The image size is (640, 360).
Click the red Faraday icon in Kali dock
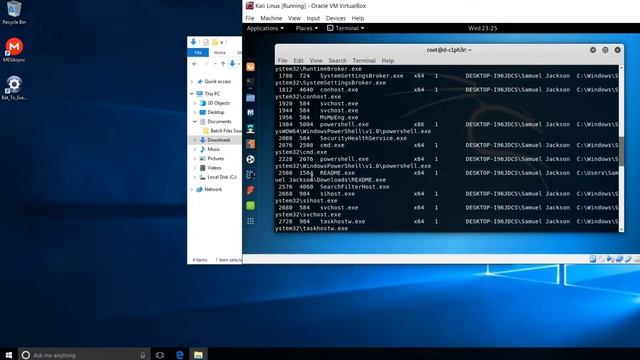[251, 190]
